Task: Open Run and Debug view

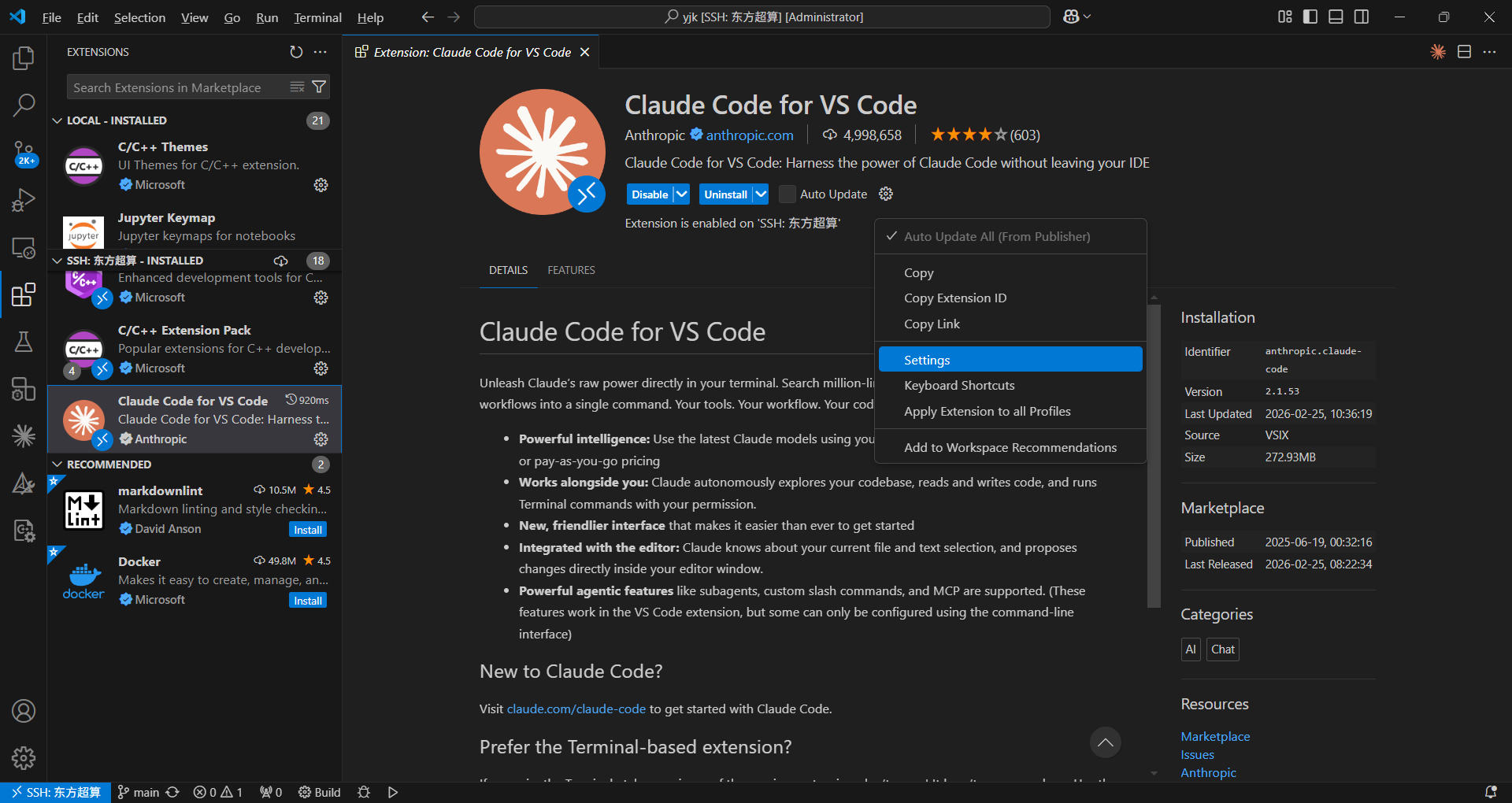Action: 24,200
